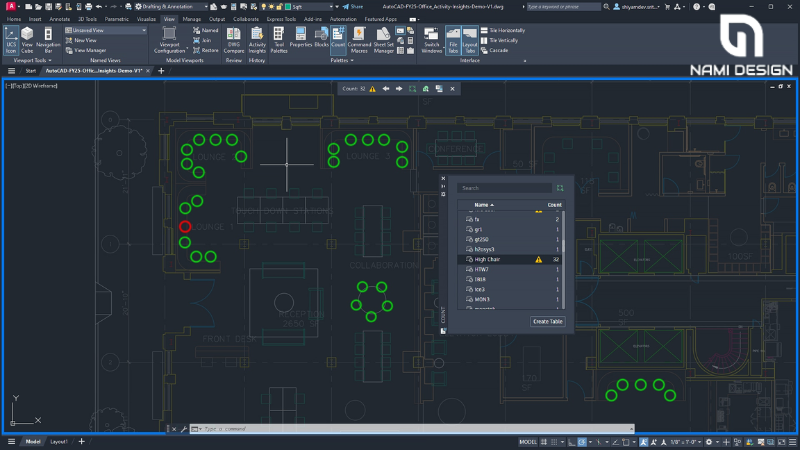Open the Collaborate ribbon tab
800x450 pixels.
tap(246, 19)
